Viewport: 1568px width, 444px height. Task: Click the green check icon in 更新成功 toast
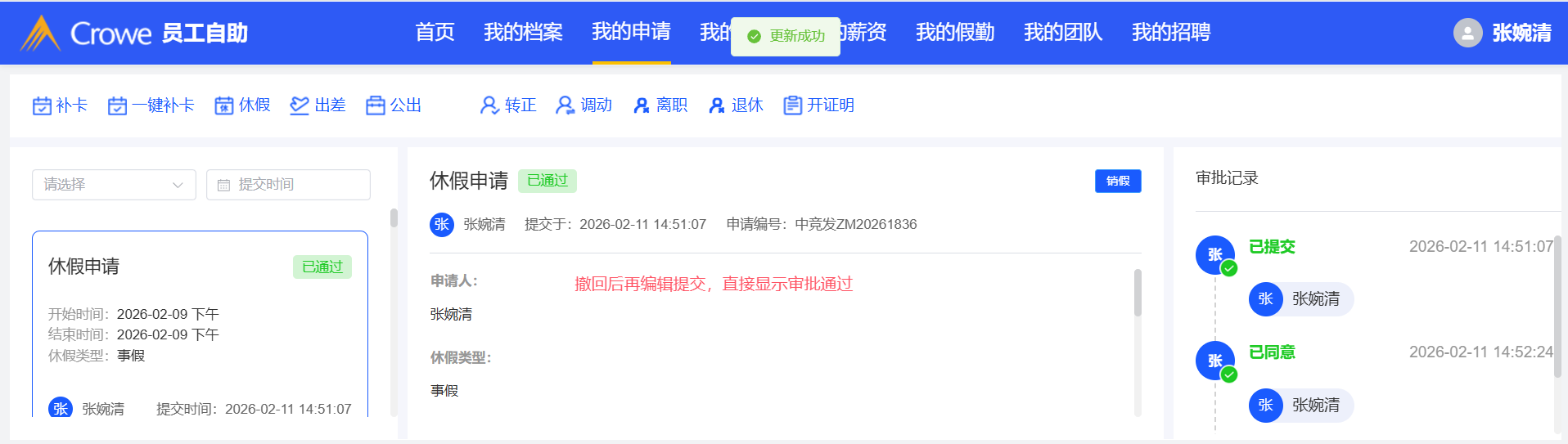(x=755, y=37)
